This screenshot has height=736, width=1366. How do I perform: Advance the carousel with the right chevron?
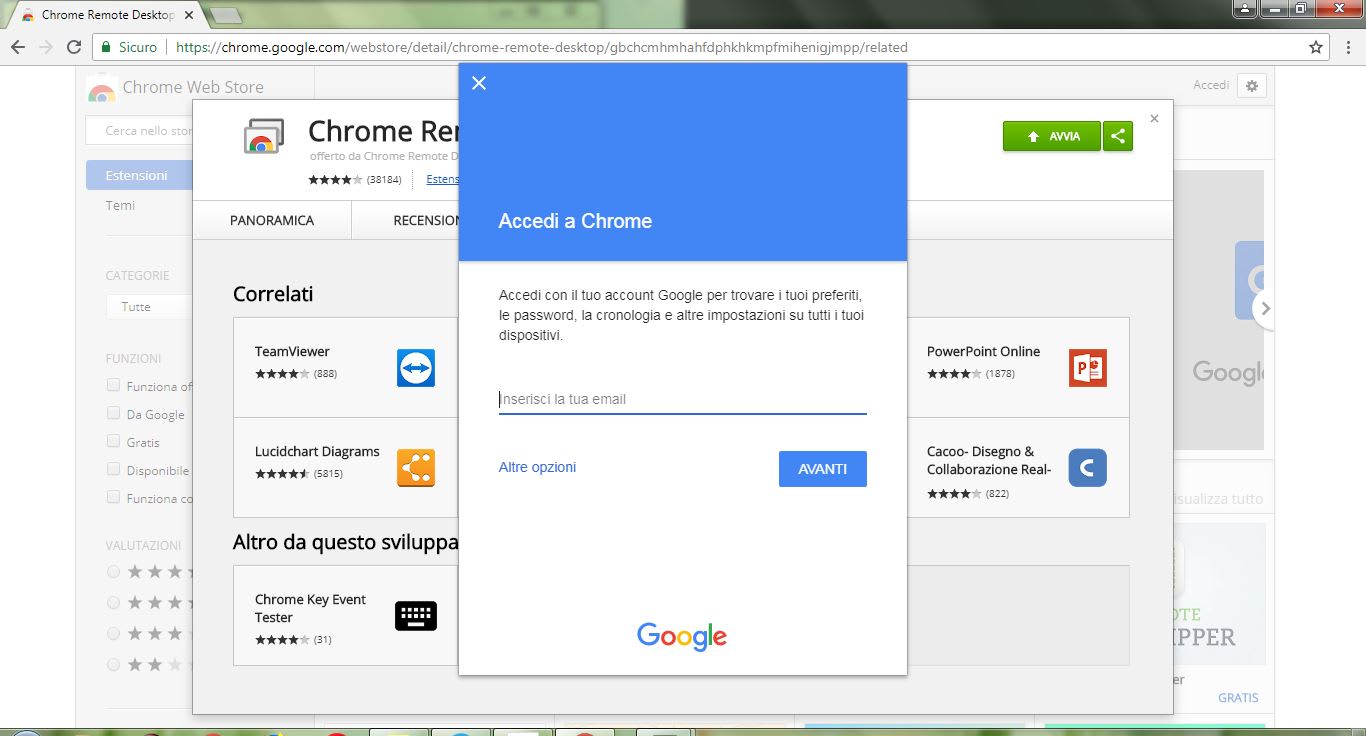1265,308
